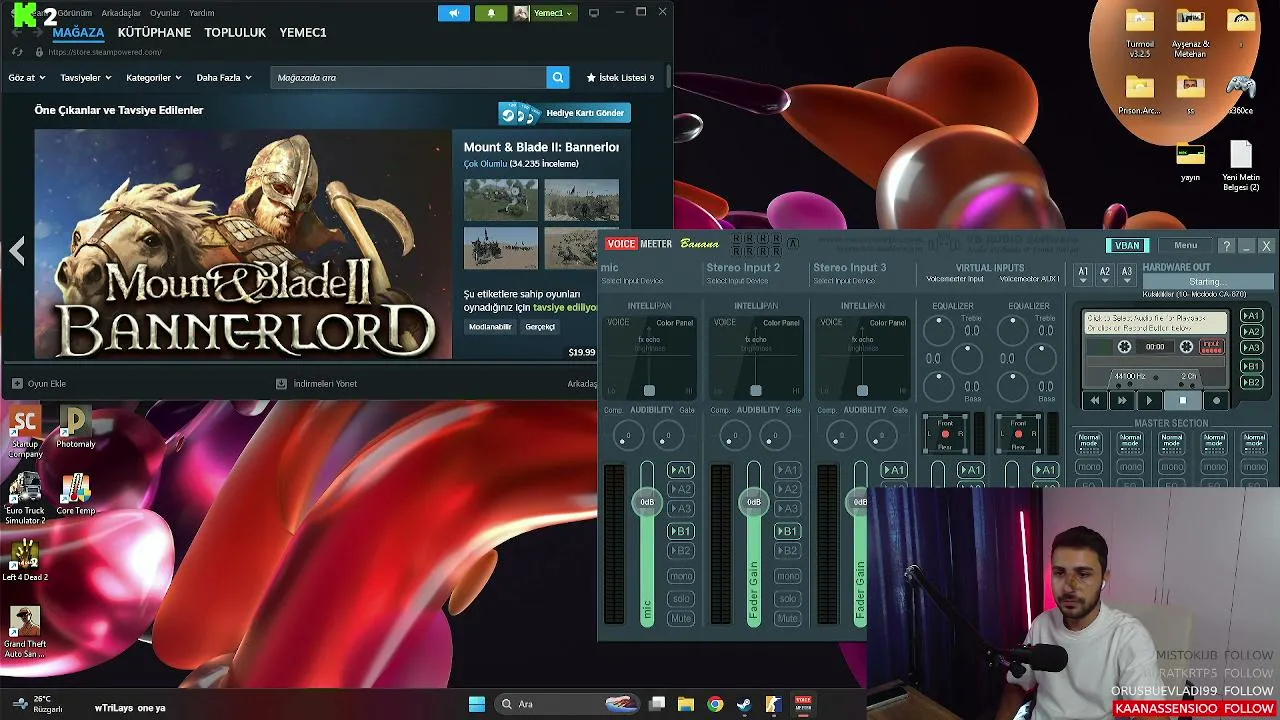This screenshot has height=720, width=1280.
Task: Open Google Chrome from the taskbar
Action: (715, 704)
